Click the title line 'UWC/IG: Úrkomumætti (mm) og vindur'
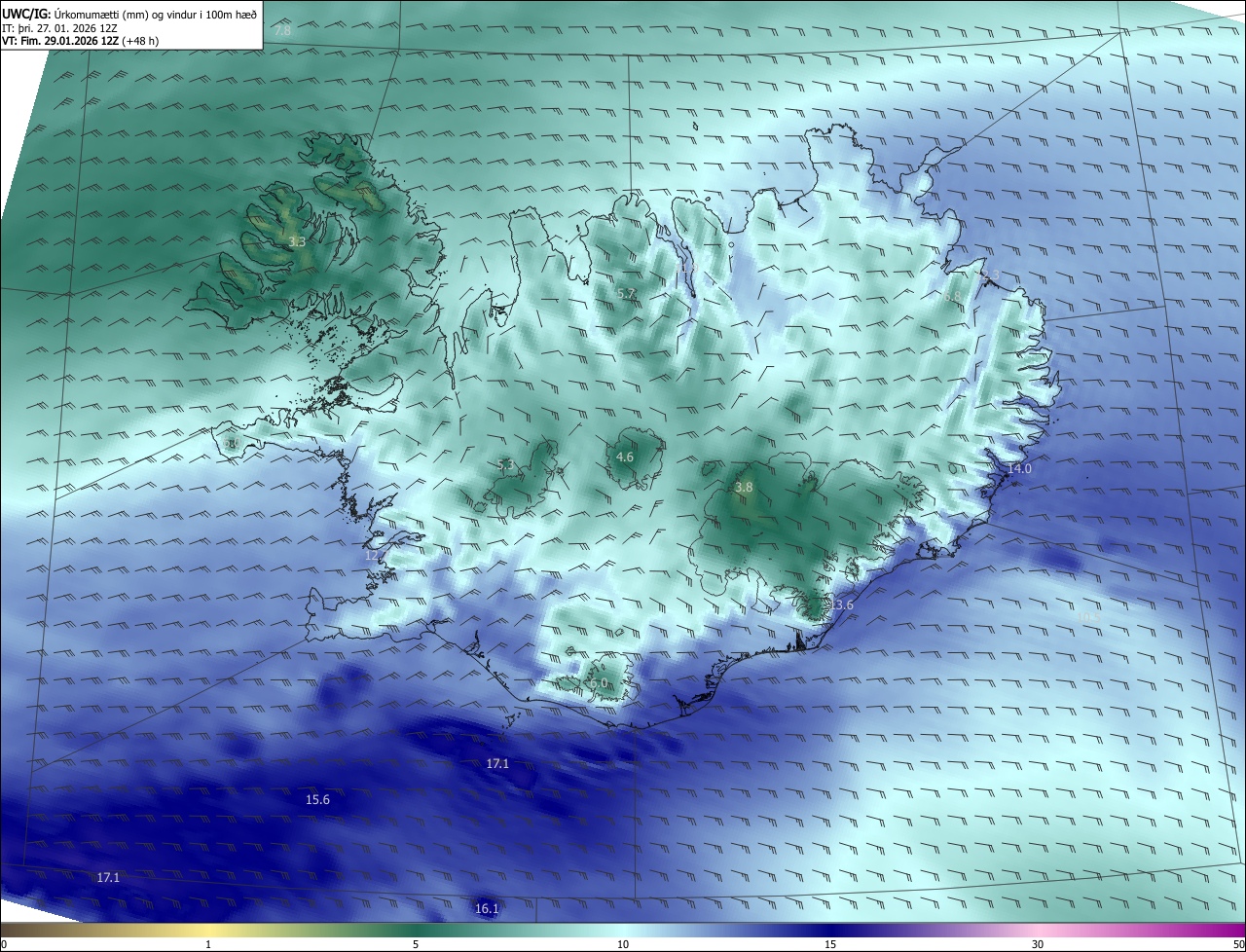Image resolution: width=1246 pixels, height=952 pixels. (x=129, y=13)
